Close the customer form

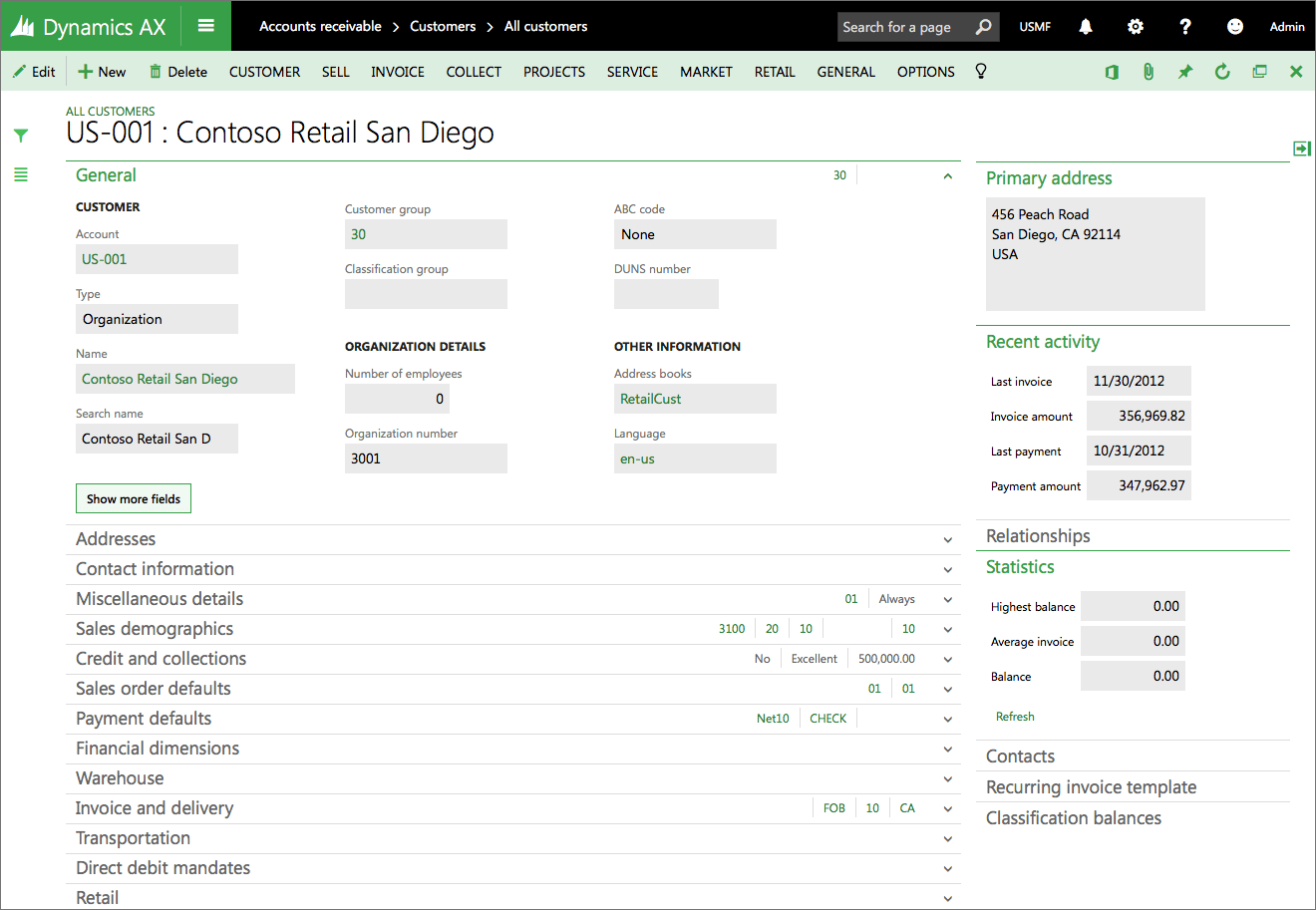(x=1296, y=72)
